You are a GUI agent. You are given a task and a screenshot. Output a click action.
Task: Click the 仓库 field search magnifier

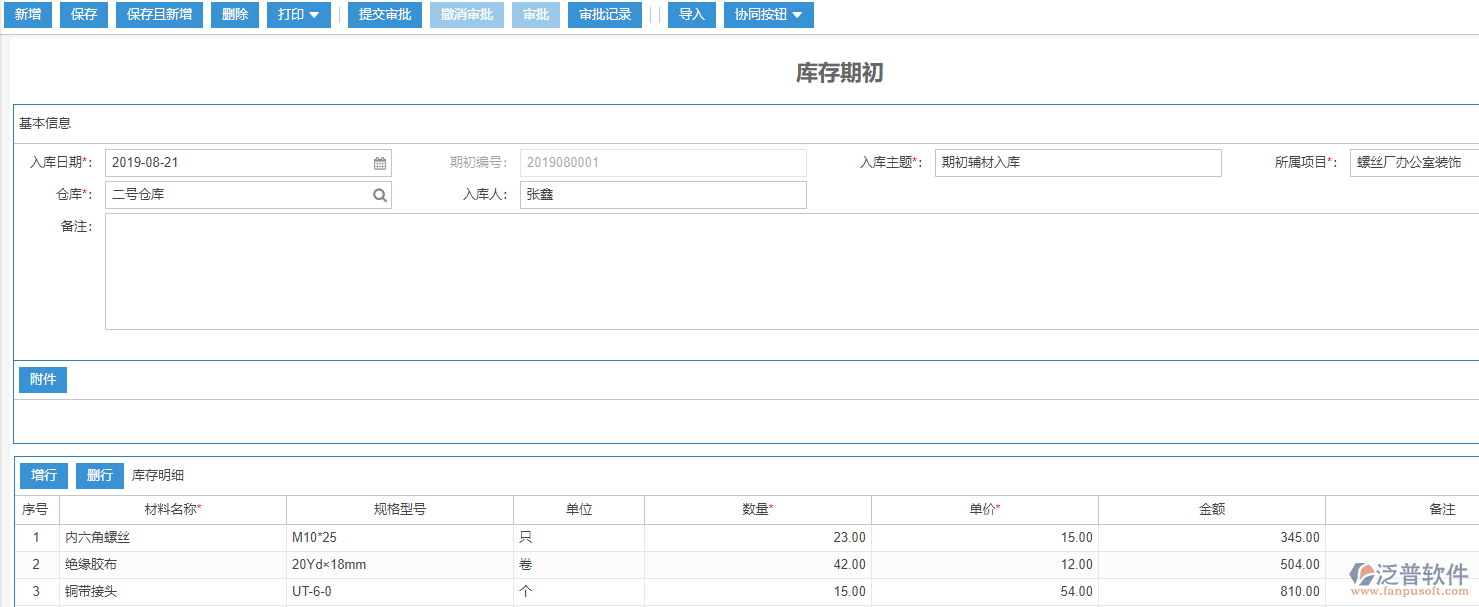379,194
